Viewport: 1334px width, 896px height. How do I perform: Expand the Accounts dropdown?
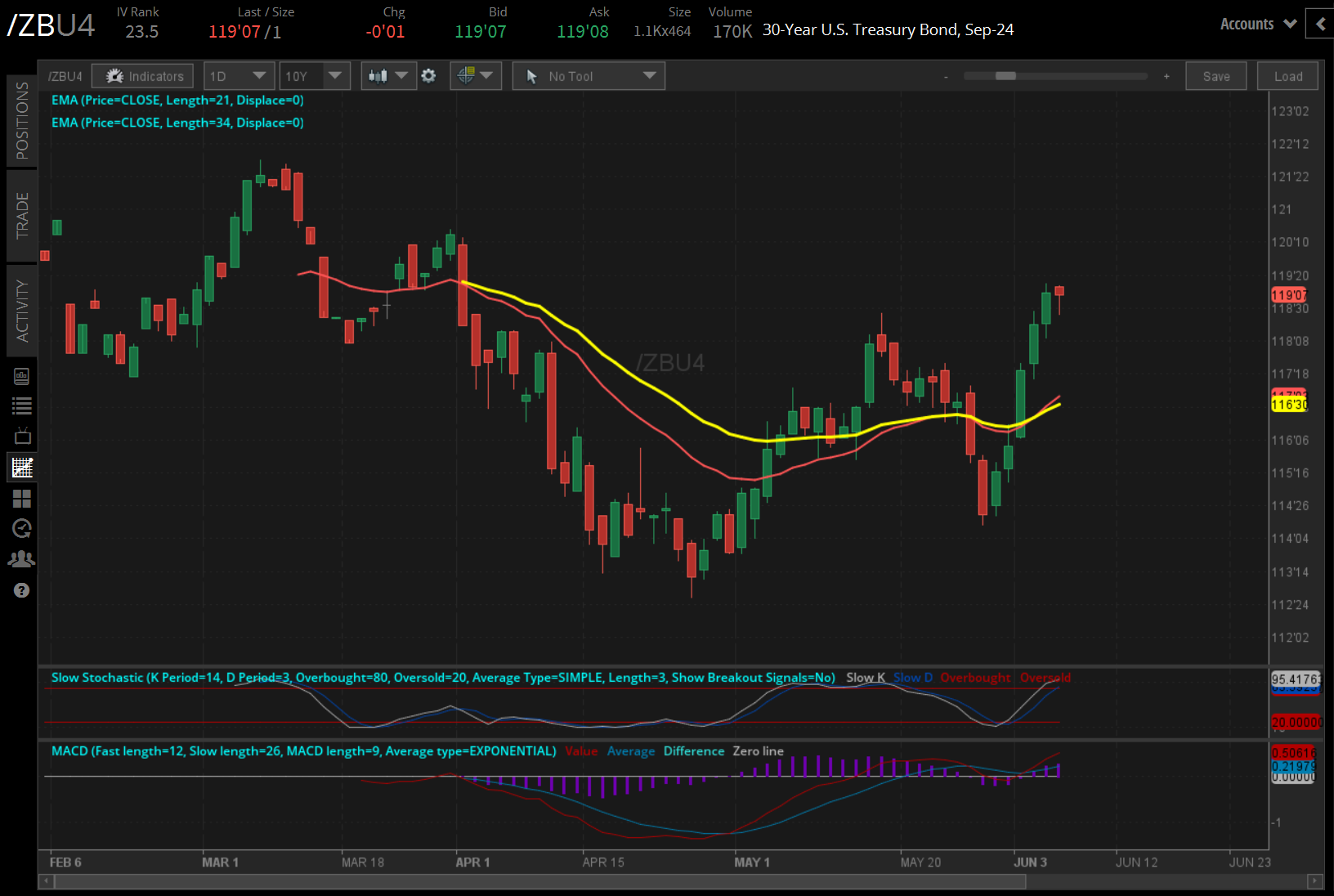[1259, 24]
